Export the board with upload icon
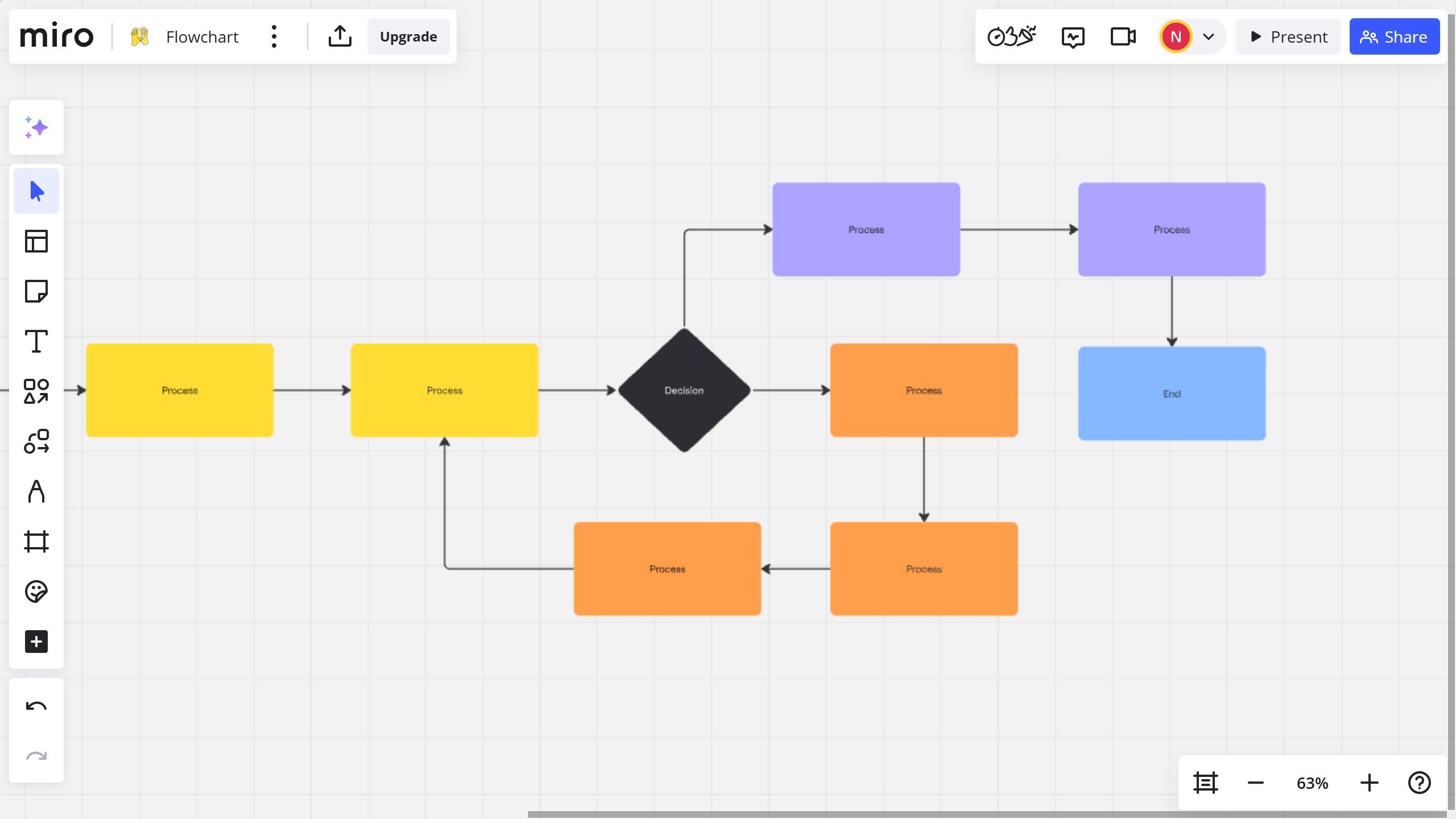 tap(340, 36)
